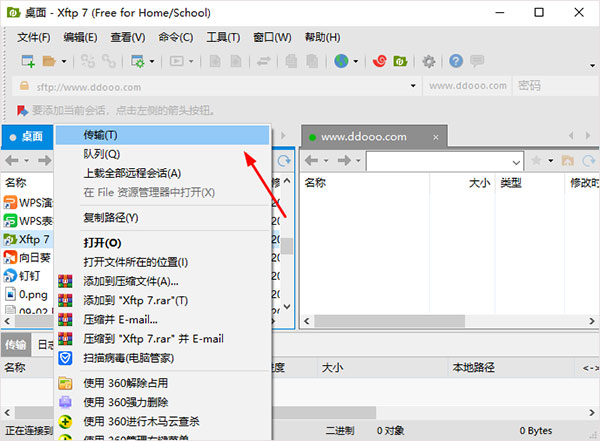Open the 工具(T) menu
This screenshot has height=441, width=600.
point(223,38)
